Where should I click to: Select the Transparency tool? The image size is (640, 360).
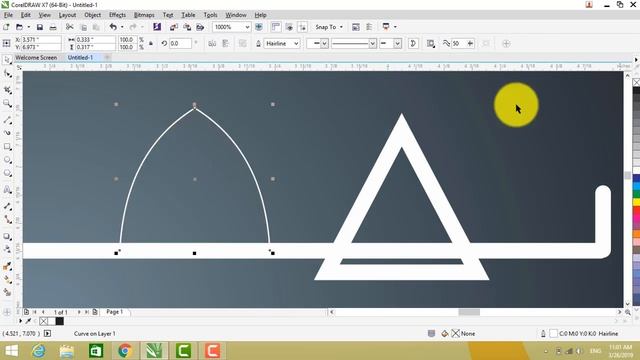7,249
